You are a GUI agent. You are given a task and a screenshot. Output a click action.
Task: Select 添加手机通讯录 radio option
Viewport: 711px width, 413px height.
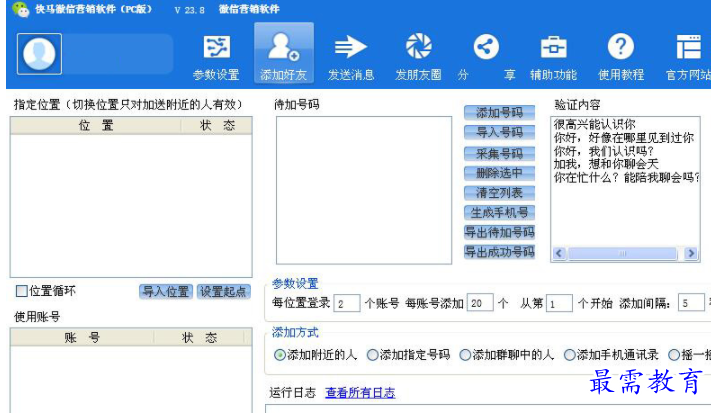[x=569, y=355]
